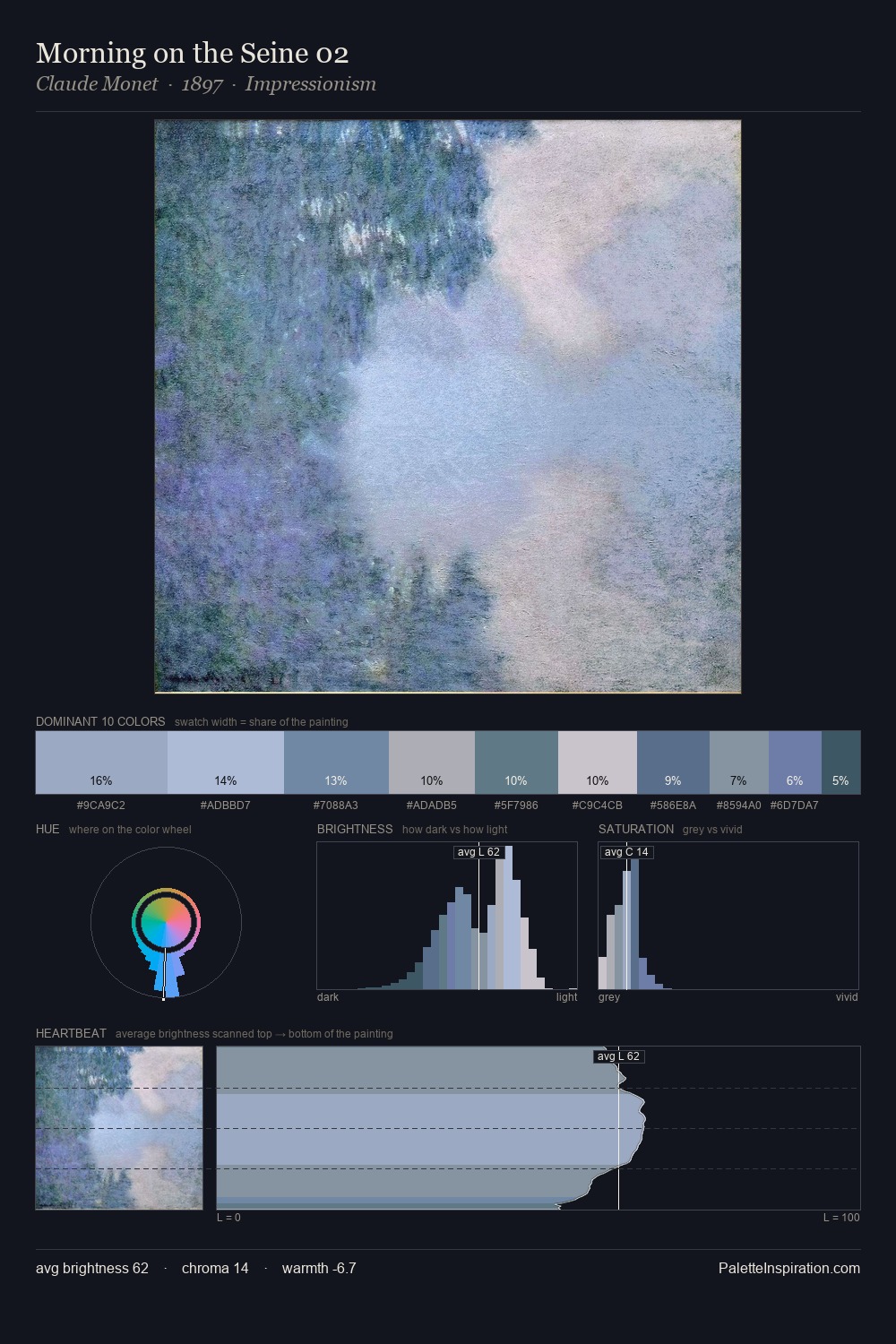Click the SATURATION section heading
The image size is (896, 1344).
tap(636, 829)
